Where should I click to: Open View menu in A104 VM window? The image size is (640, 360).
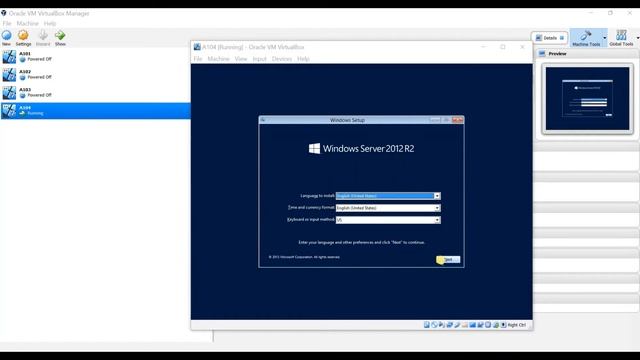(x=241, y=59)
